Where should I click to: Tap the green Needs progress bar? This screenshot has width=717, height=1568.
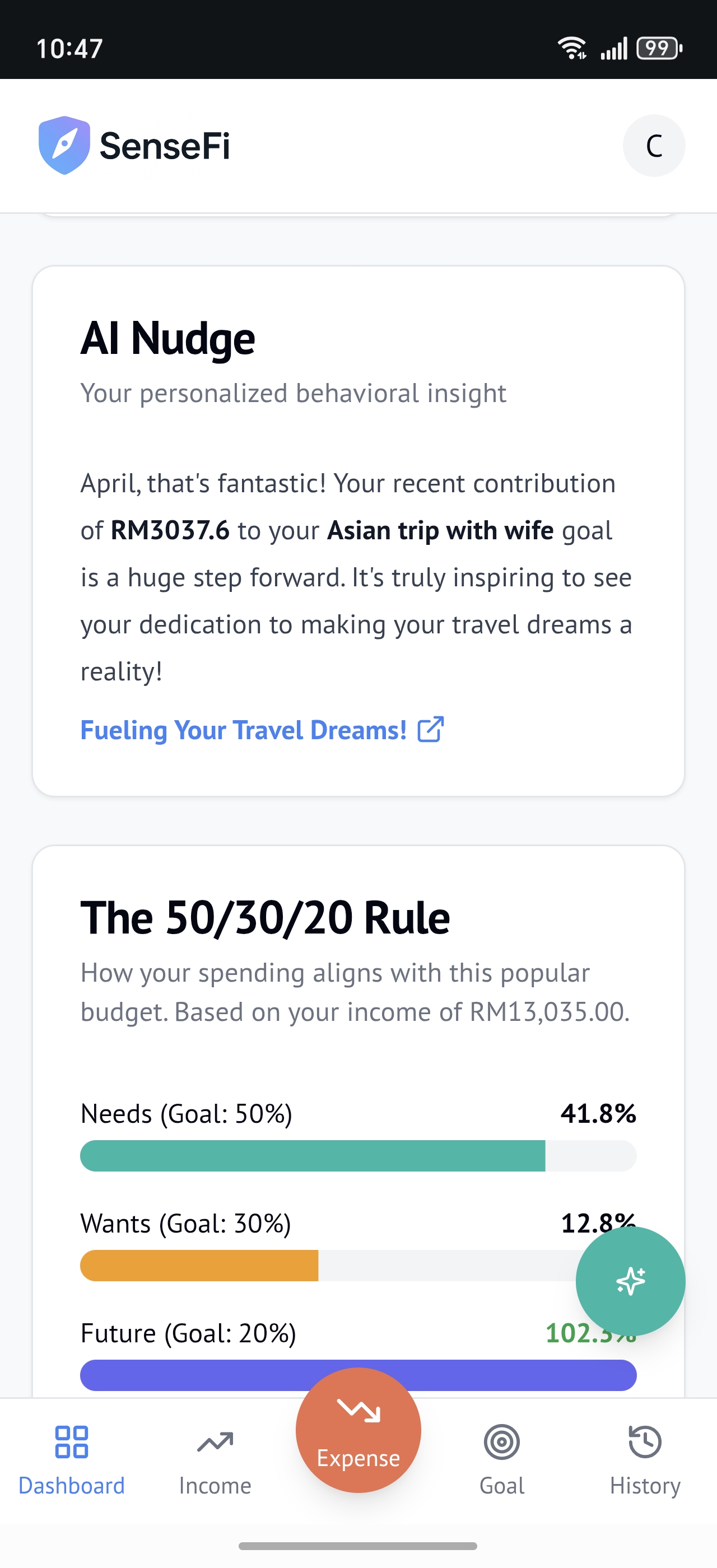[x=313, y=1156]
